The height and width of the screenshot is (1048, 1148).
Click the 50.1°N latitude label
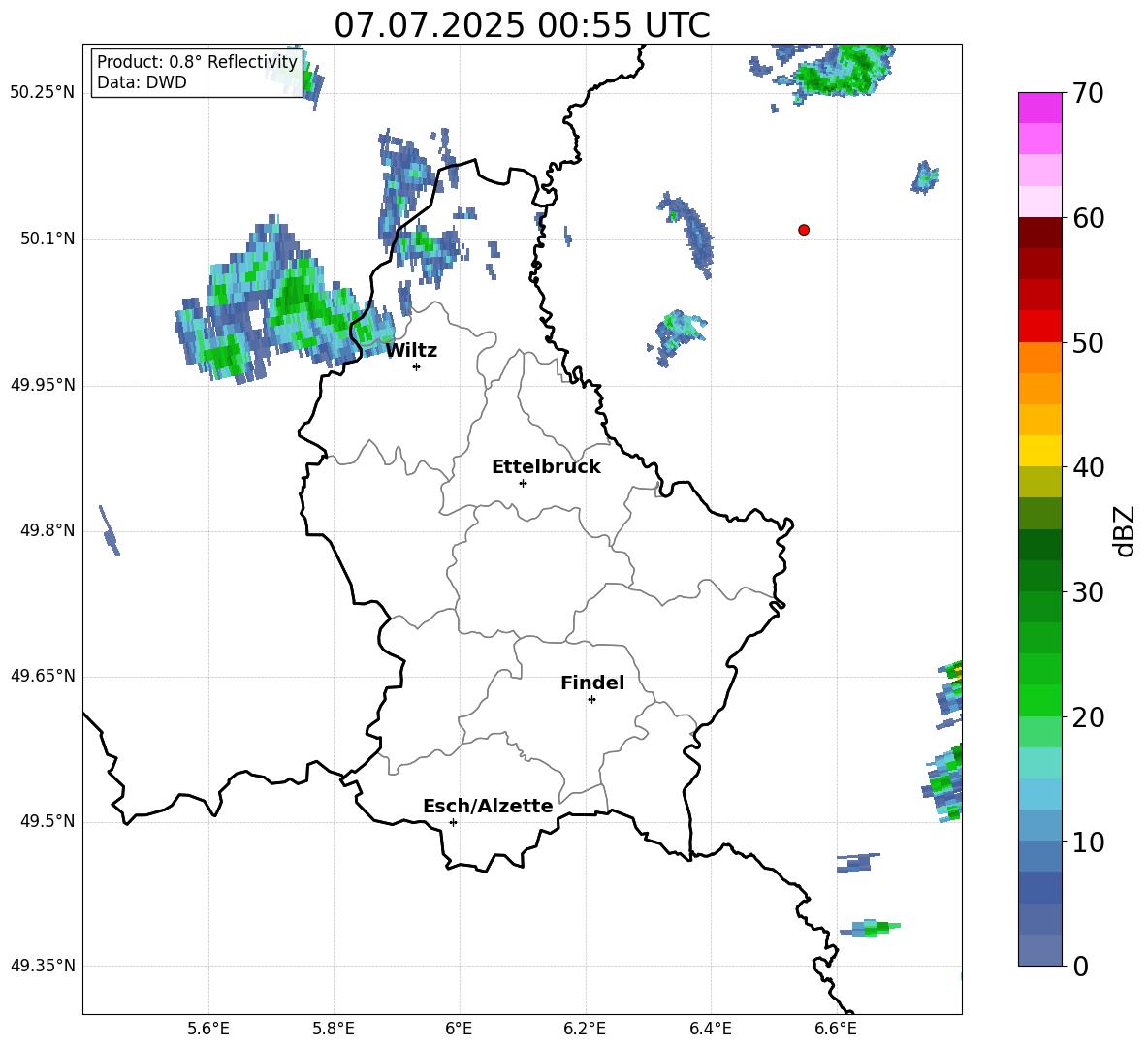point(48,238)
